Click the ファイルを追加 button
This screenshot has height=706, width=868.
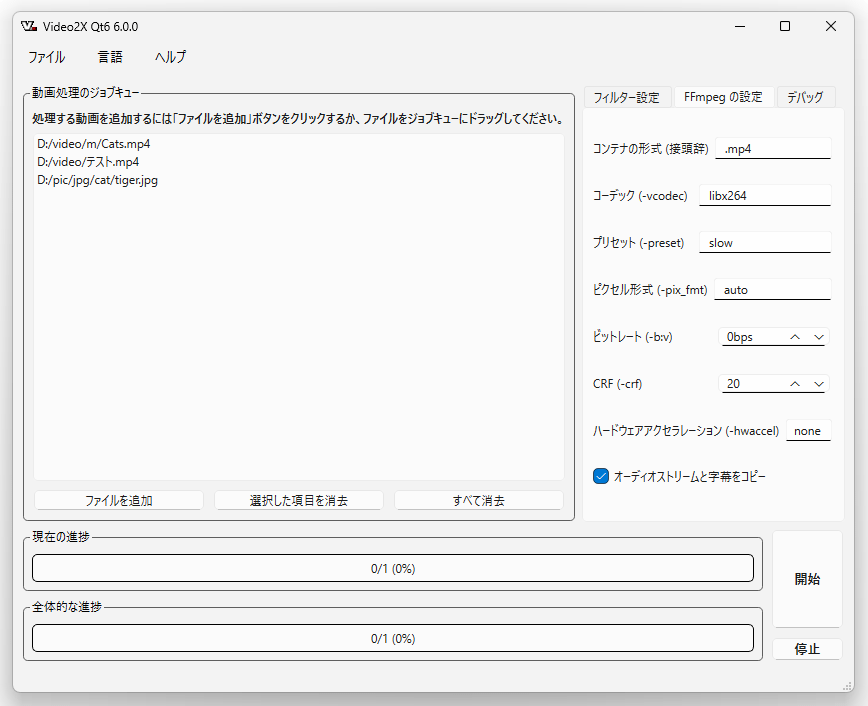[118, 501]
